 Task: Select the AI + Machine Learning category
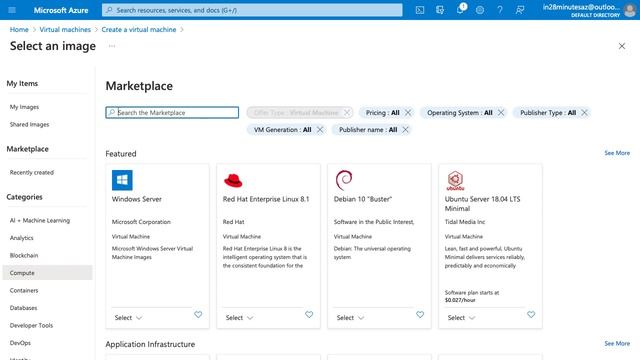click(x=40, y=220)
